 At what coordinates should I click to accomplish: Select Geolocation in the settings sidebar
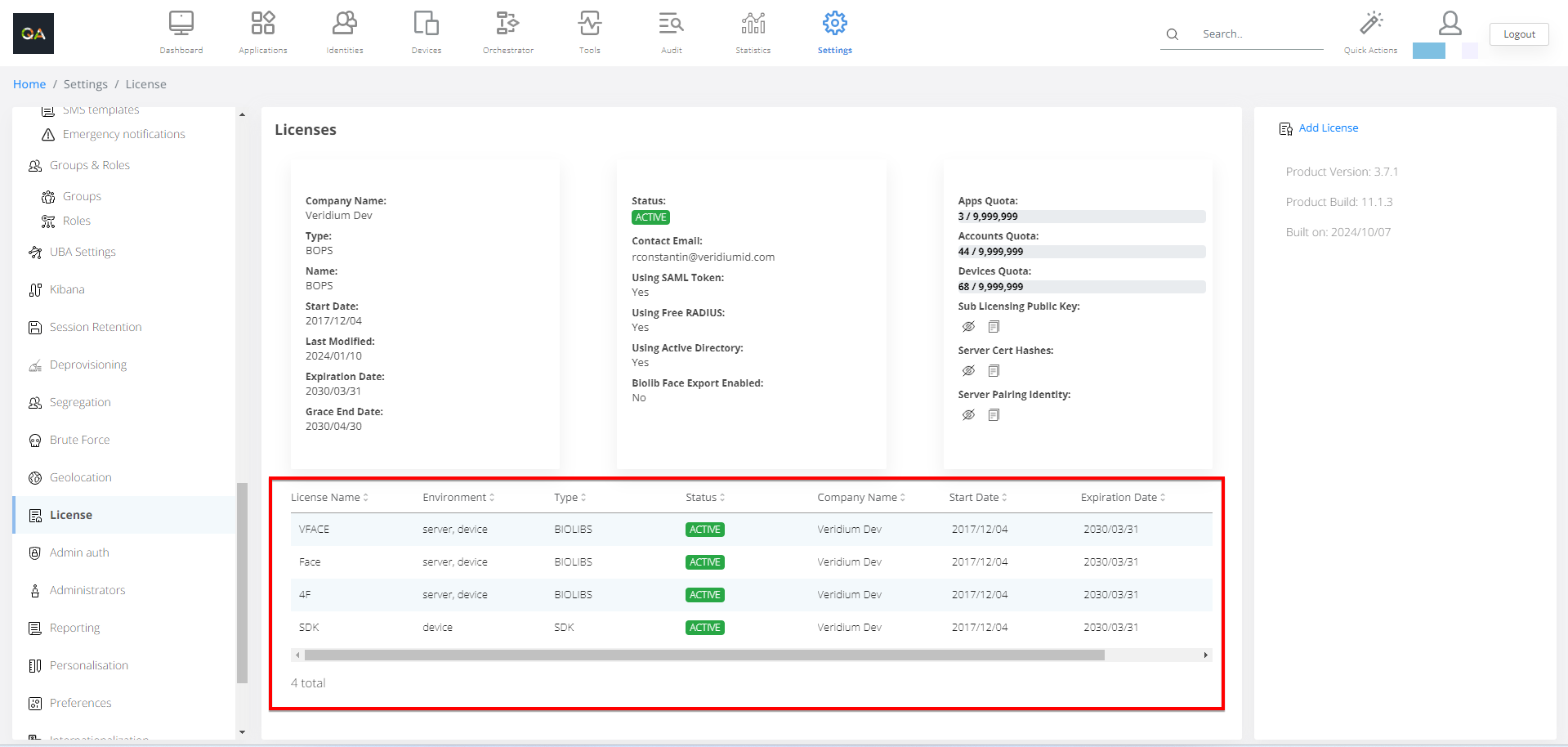point(80,477)
